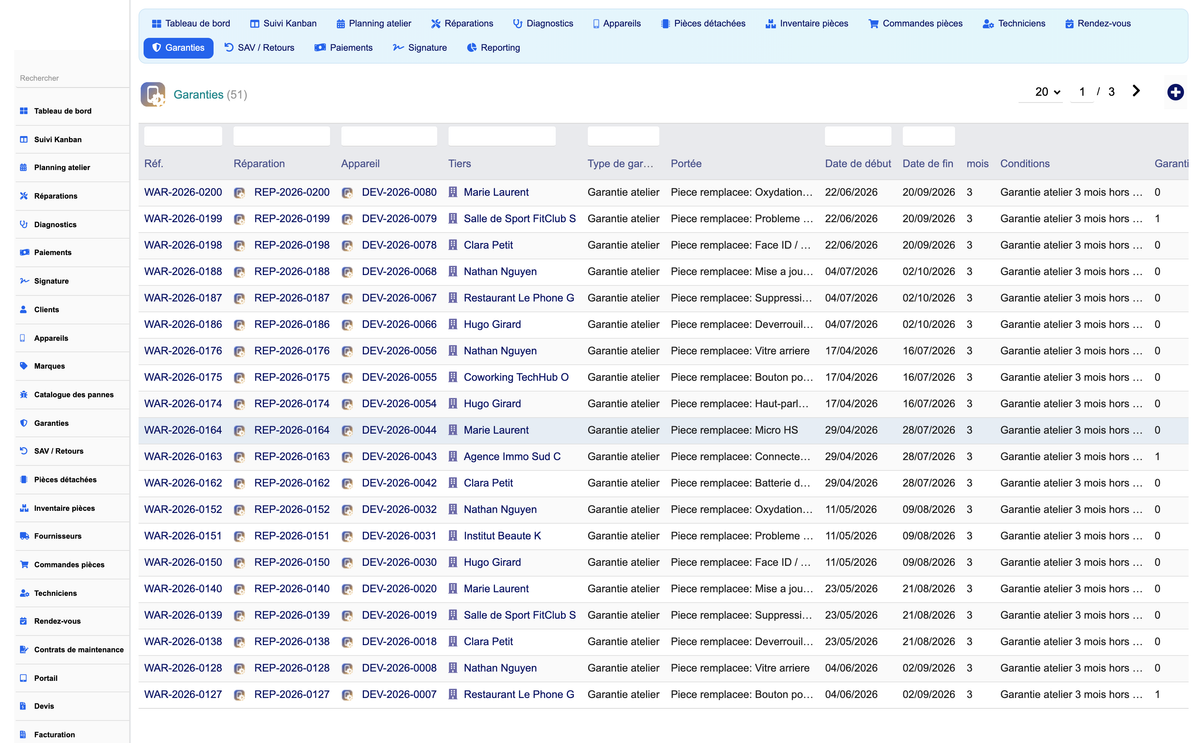Screen dimensions: 1200x743
Task: Open repair REP-2026-0176
Action: [292, 351]
